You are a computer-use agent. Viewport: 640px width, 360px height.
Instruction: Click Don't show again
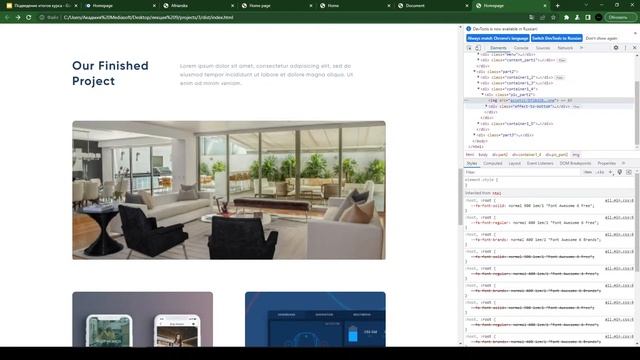tap(601, 38)
